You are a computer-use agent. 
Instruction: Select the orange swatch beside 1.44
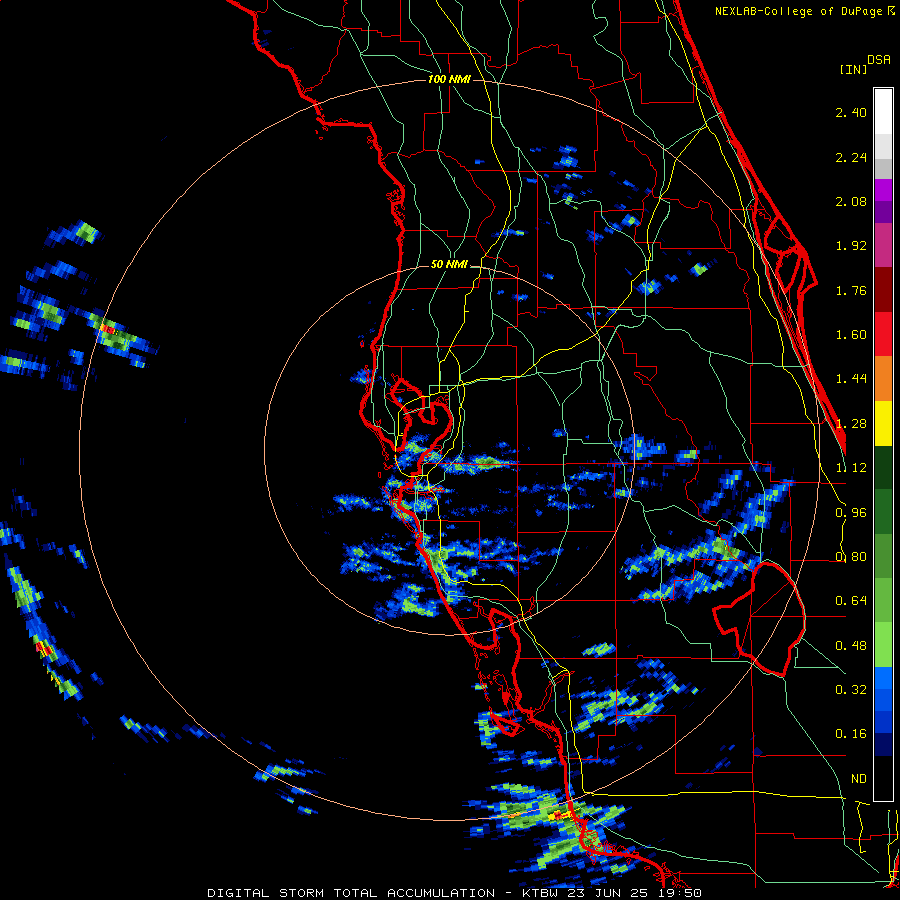tap(883, 378)
